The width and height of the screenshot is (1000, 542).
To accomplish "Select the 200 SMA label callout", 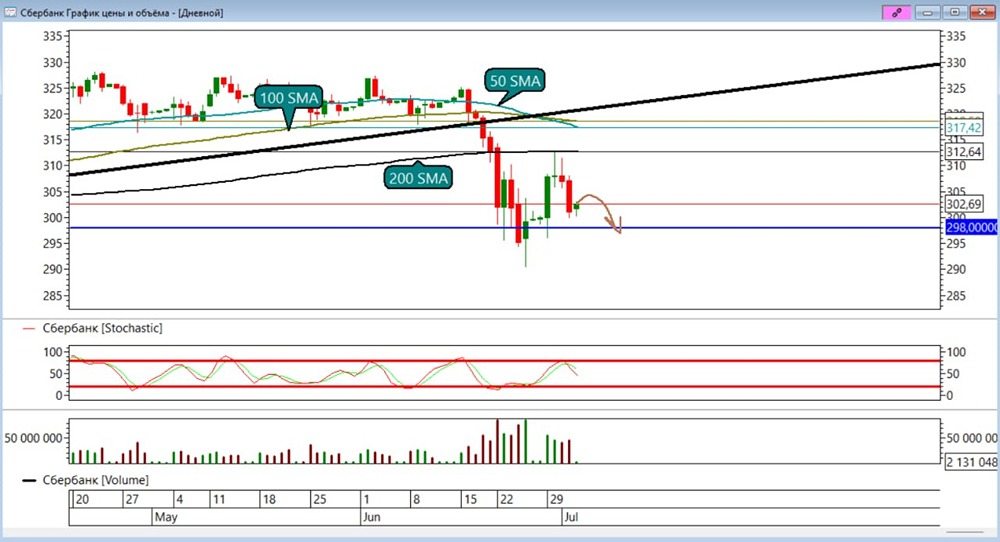I will click(x=418, y=178).
